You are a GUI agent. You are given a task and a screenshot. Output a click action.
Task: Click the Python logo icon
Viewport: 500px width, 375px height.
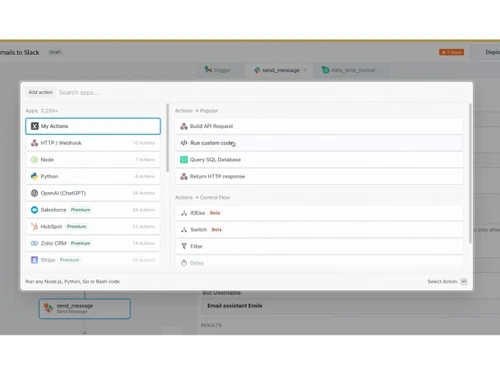(34, 176)
